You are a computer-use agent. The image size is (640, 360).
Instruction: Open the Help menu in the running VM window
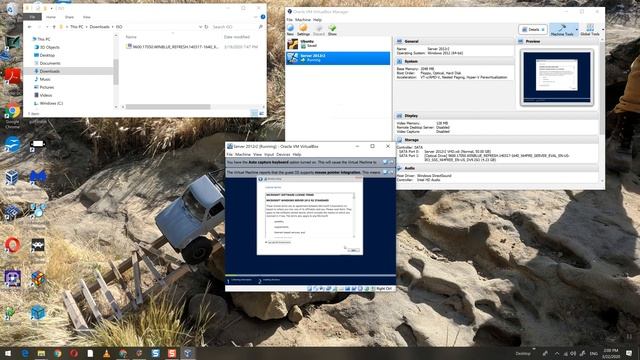point(297,155)
